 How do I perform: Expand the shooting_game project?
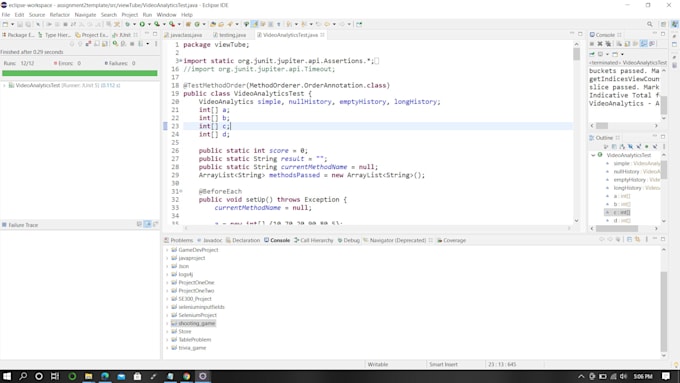point(167,323)
